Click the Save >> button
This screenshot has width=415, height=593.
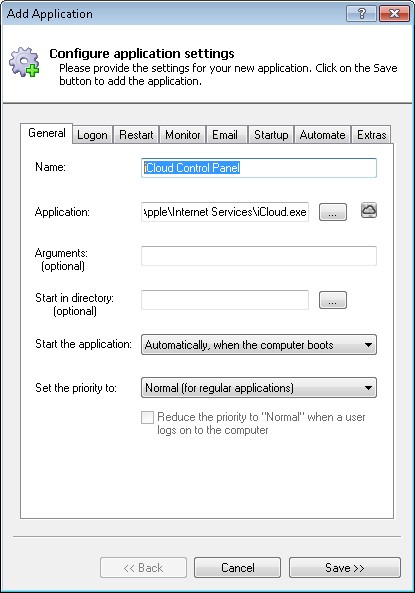coord(345,568)
